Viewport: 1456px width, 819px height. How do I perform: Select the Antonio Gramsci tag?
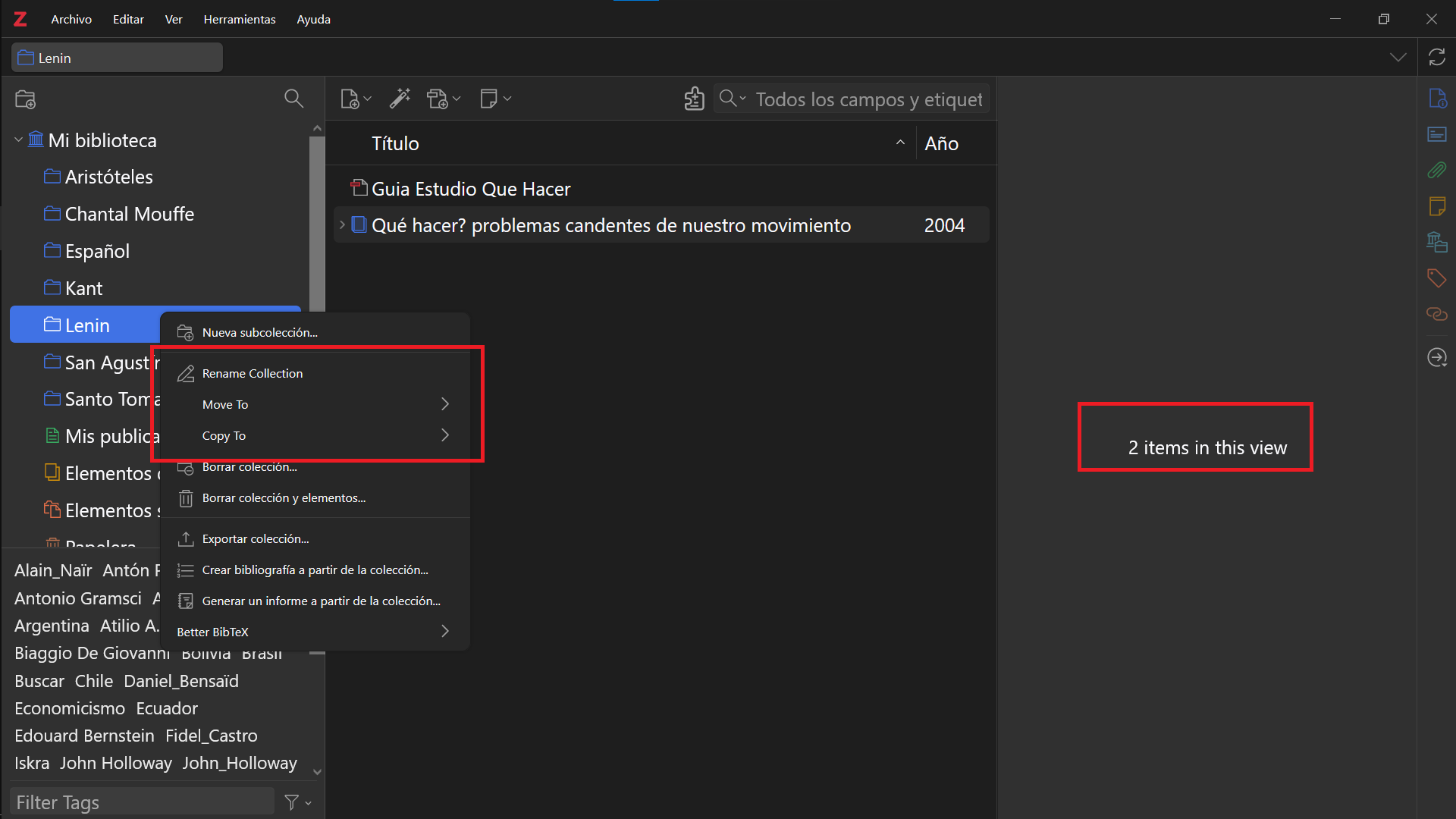pos(78,598)
